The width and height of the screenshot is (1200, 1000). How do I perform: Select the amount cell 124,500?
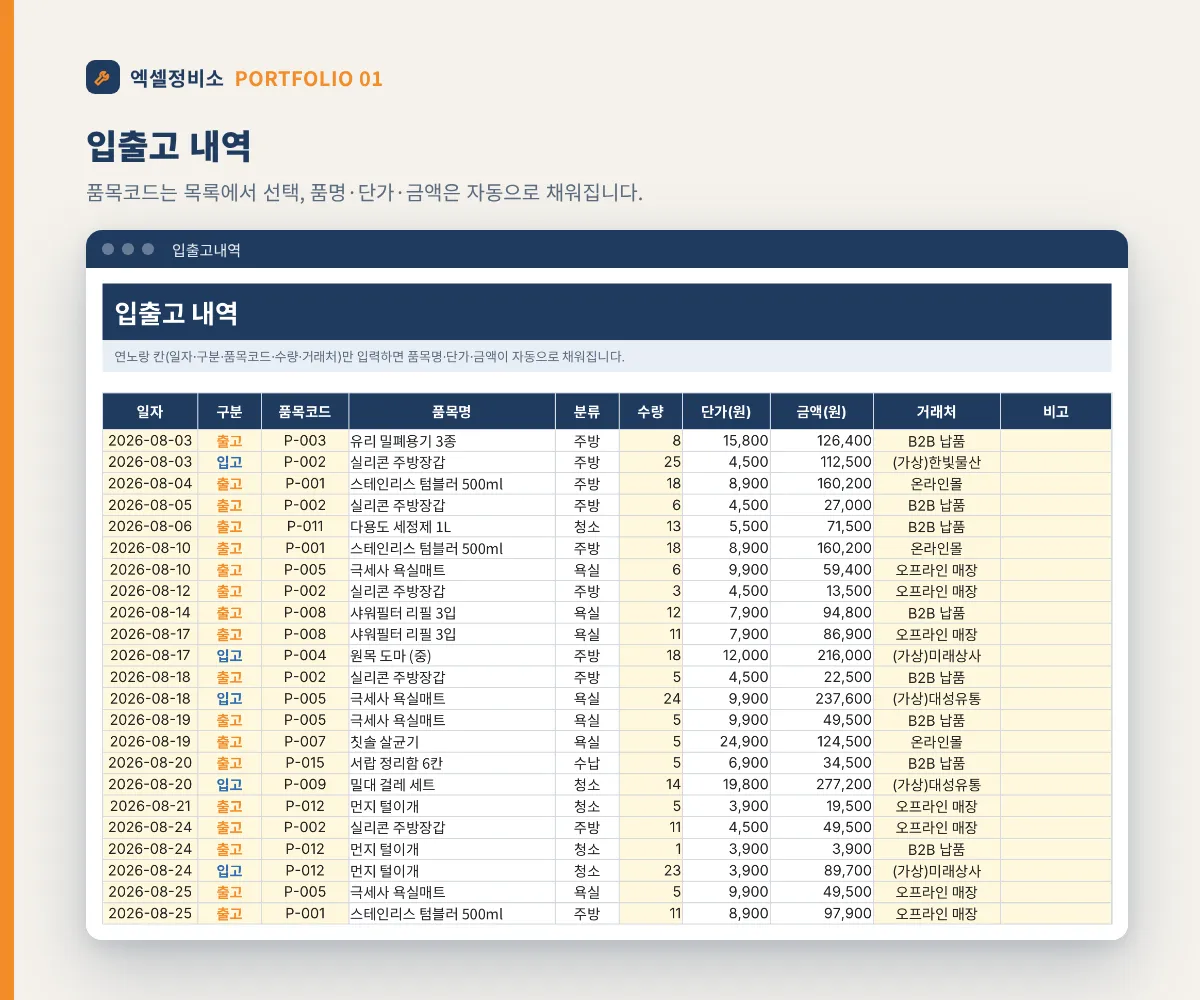pos(822,741)
